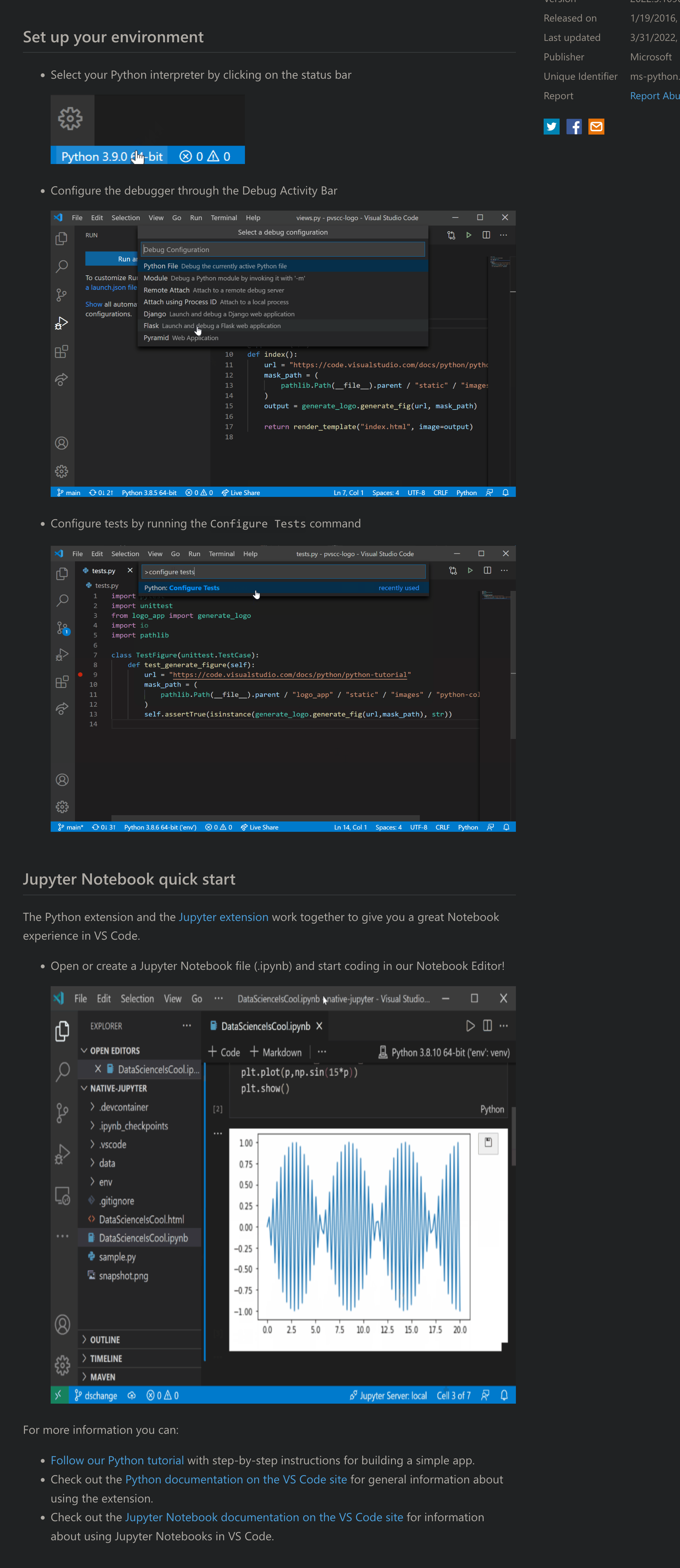Expand the OUTLINE section in the sidebar

[x=105, y=1339]
